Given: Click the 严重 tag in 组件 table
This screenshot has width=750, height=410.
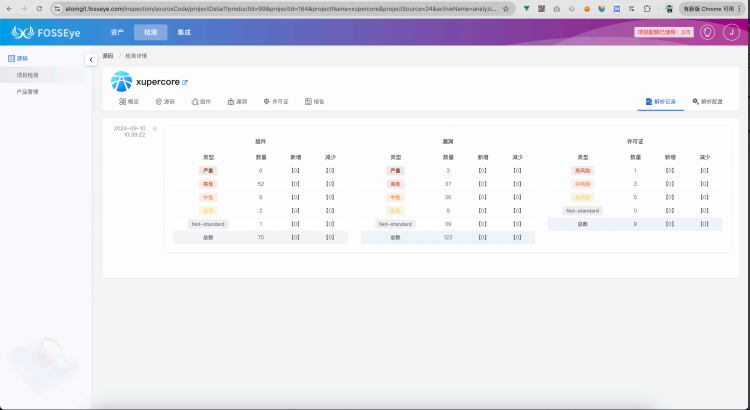Looking at the screenshot, I should [208, 170].
